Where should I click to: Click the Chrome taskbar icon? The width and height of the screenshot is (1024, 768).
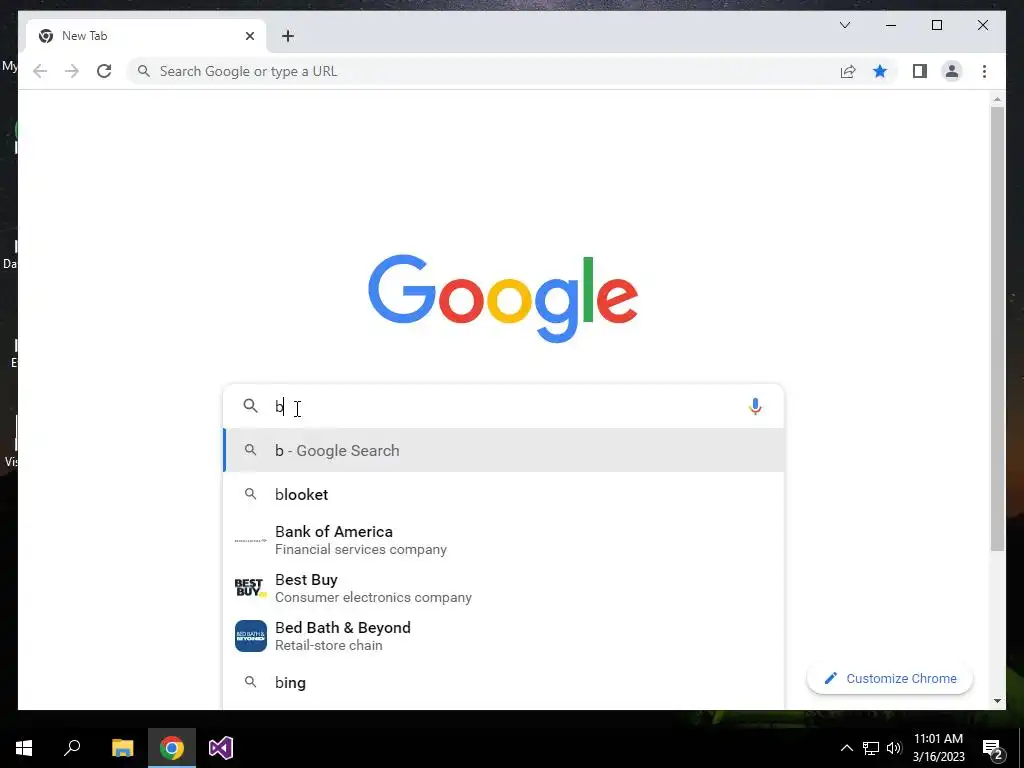click(x=172, y=748)
